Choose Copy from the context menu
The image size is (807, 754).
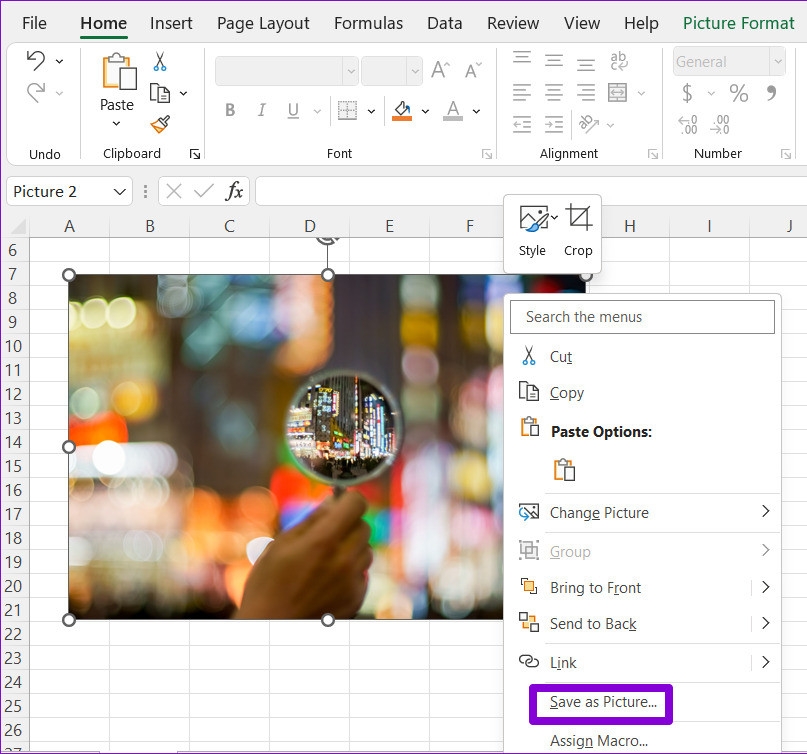click(x=643, y=392)
